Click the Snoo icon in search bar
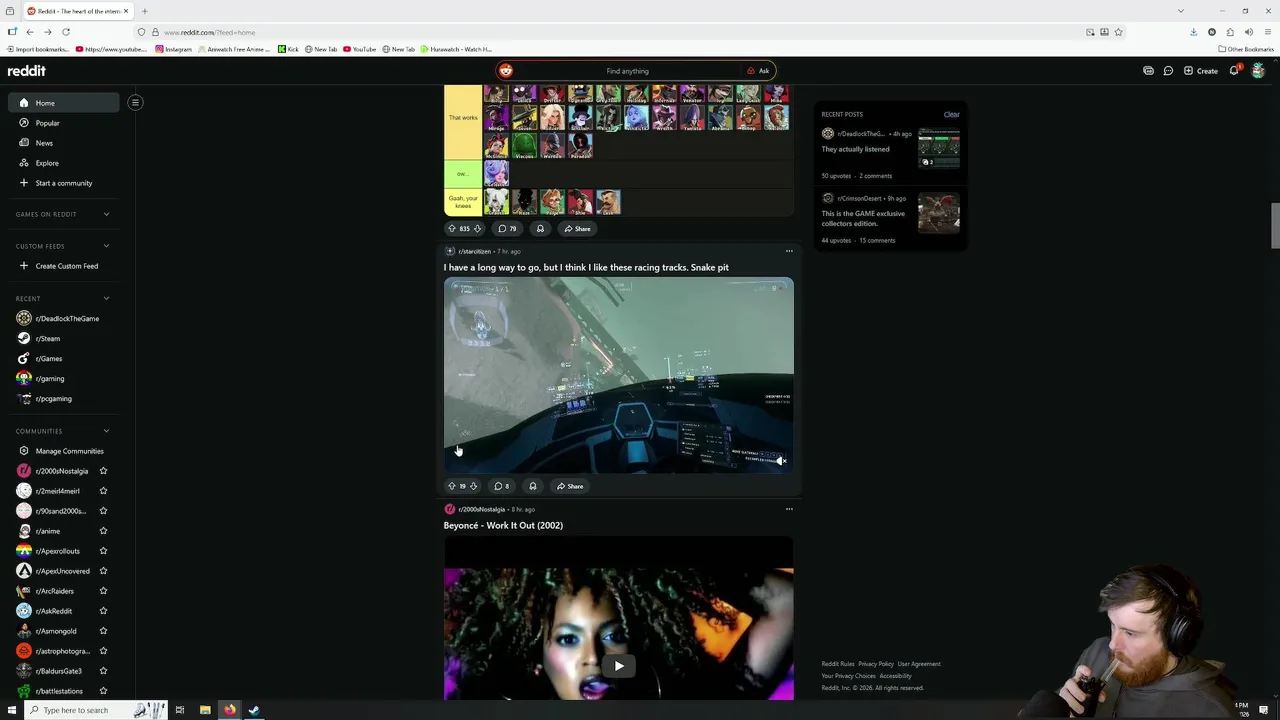1280x720 pixels. pyautogui.click(x=506, y=71)
